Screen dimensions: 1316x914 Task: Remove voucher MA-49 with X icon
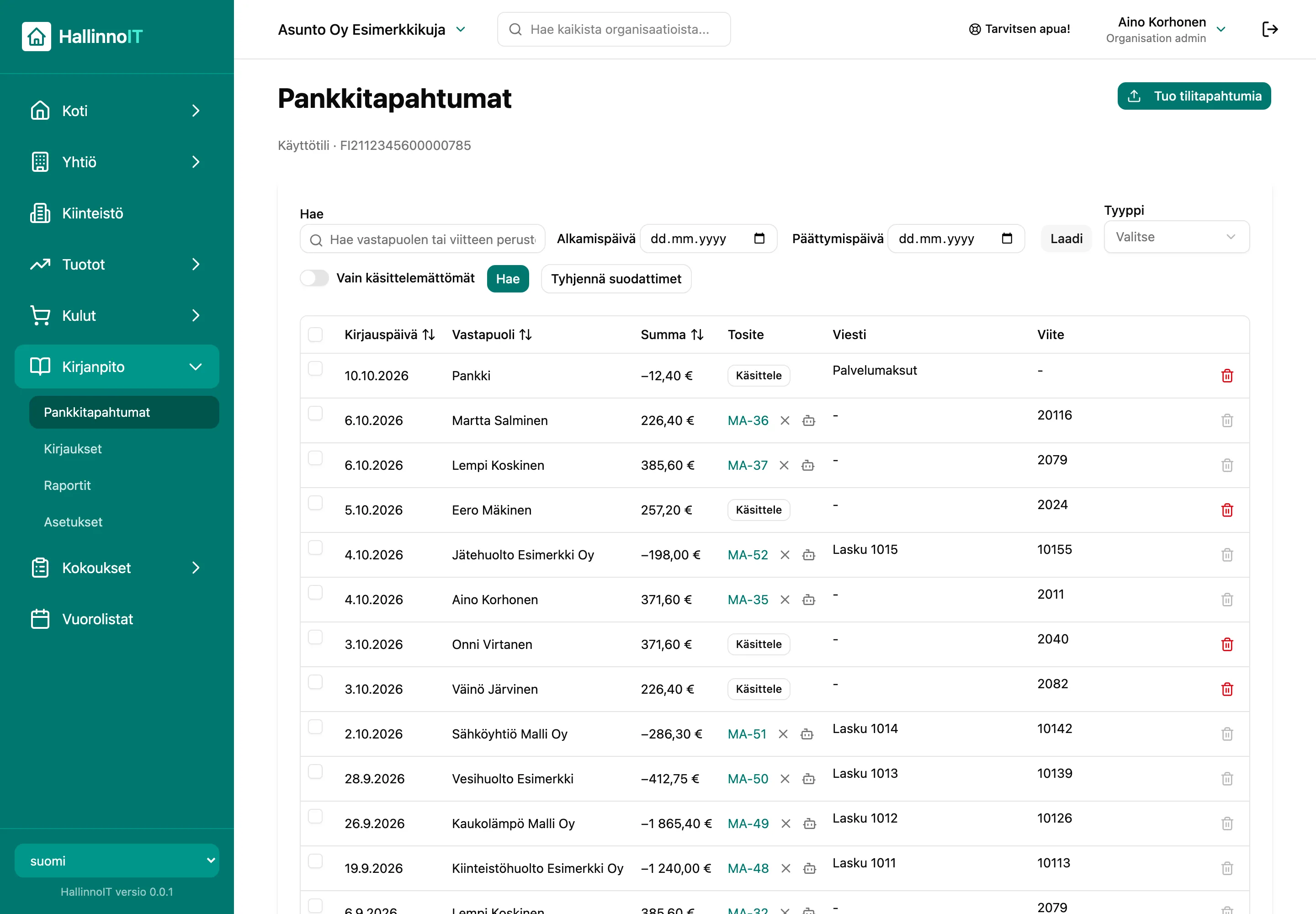point(785,824)
